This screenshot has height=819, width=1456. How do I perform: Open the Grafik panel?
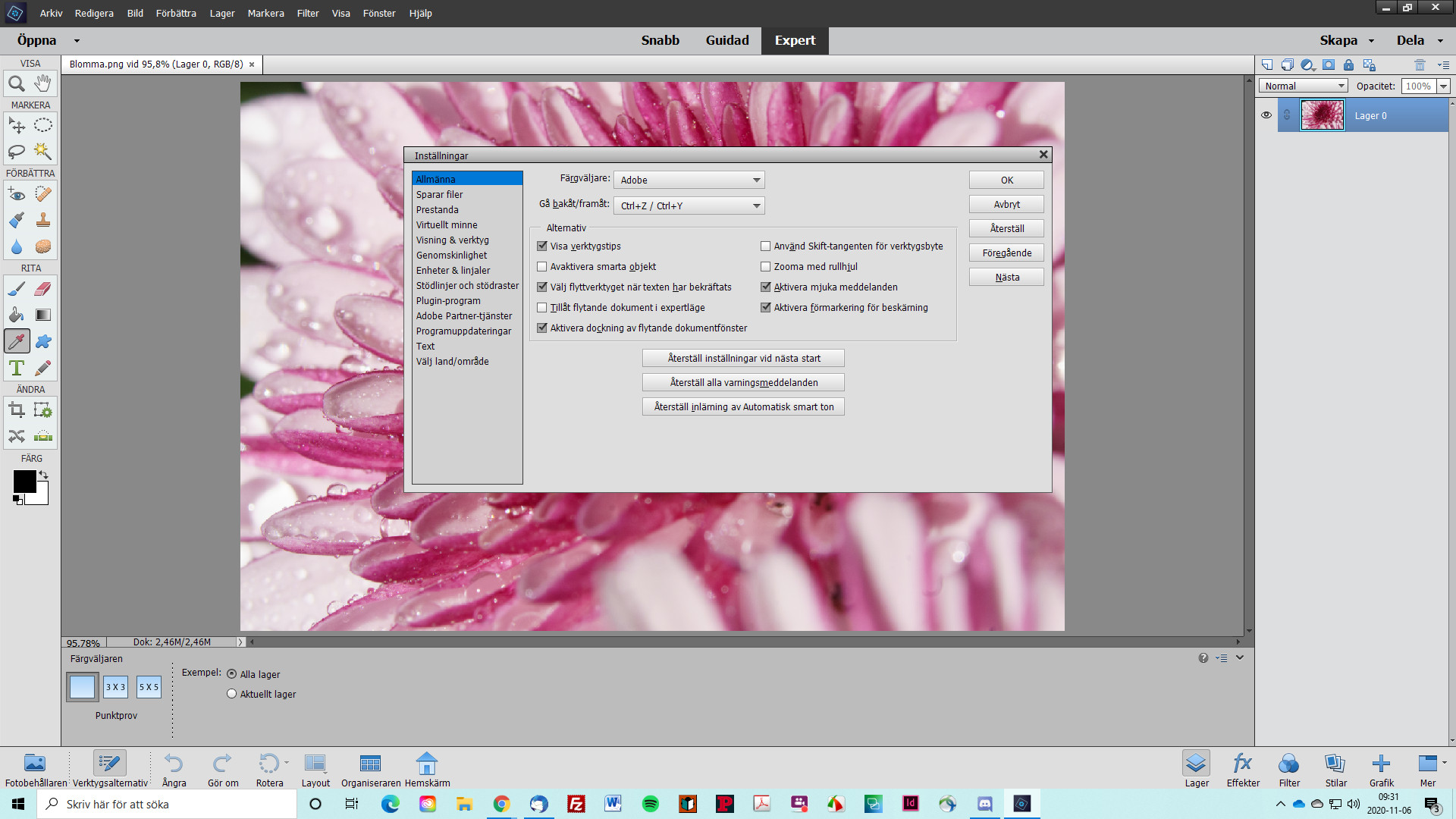click(x=1381, y=766)
